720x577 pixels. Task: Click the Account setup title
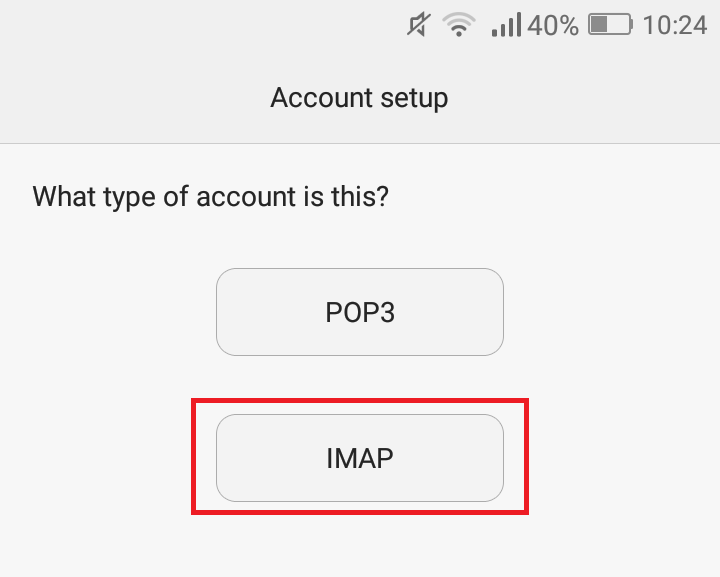359,98
